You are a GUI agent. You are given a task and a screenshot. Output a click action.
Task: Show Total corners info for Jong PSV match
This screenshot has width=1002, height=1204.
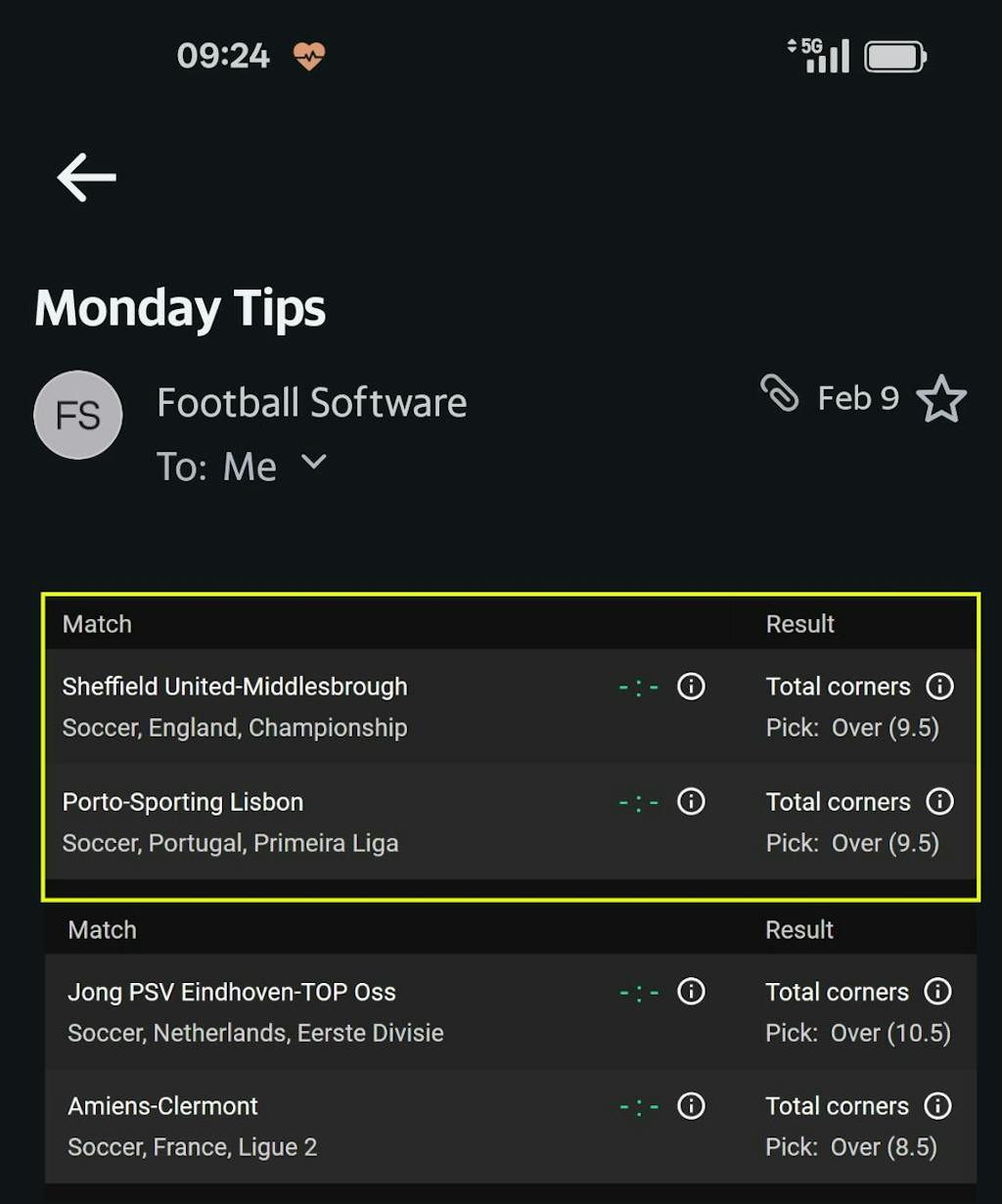(x=937, y=992)
